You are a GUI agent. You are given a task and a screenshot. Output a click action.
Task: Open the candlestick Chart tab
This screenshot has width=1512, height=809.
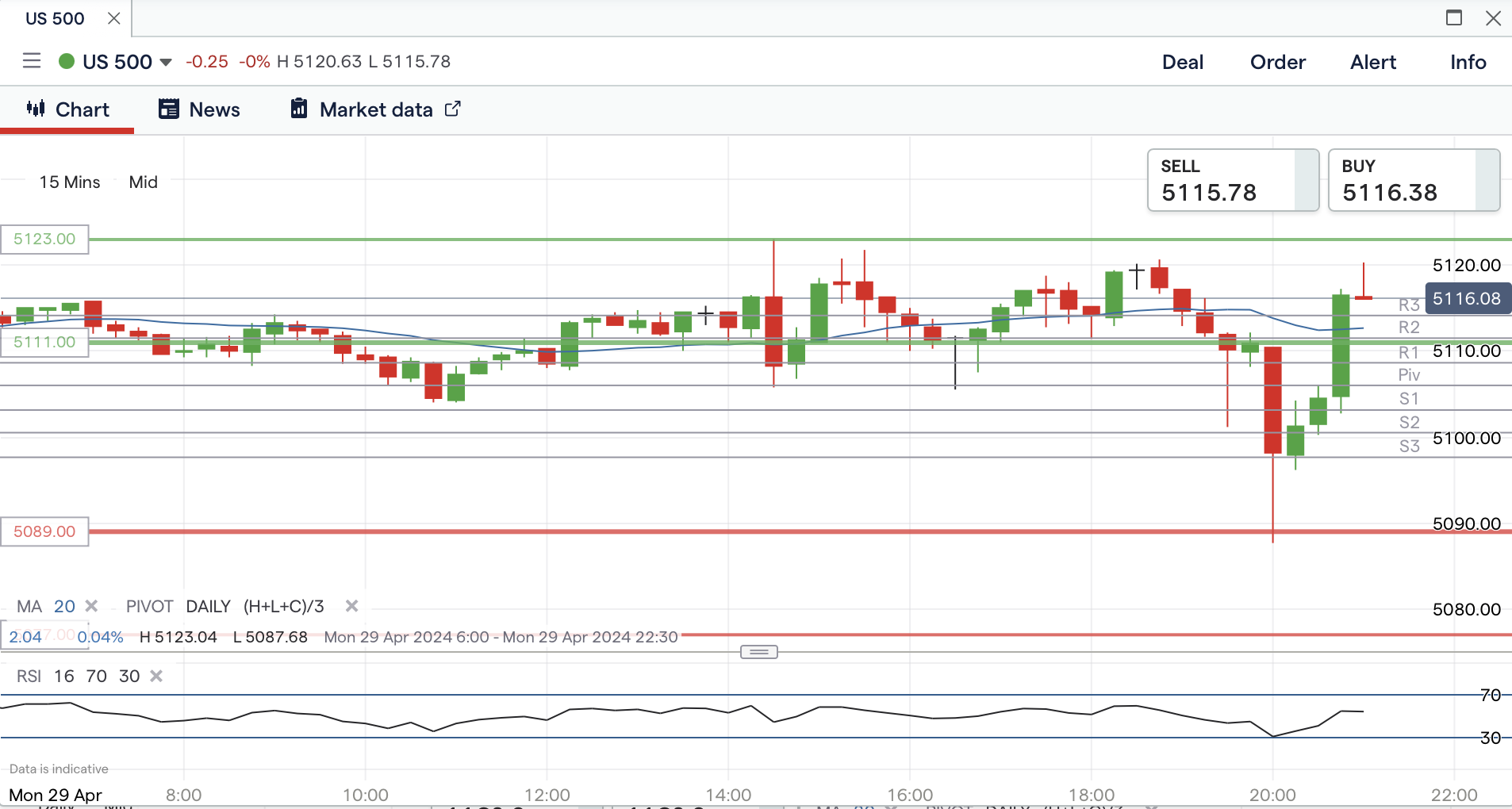pos(67,109)
